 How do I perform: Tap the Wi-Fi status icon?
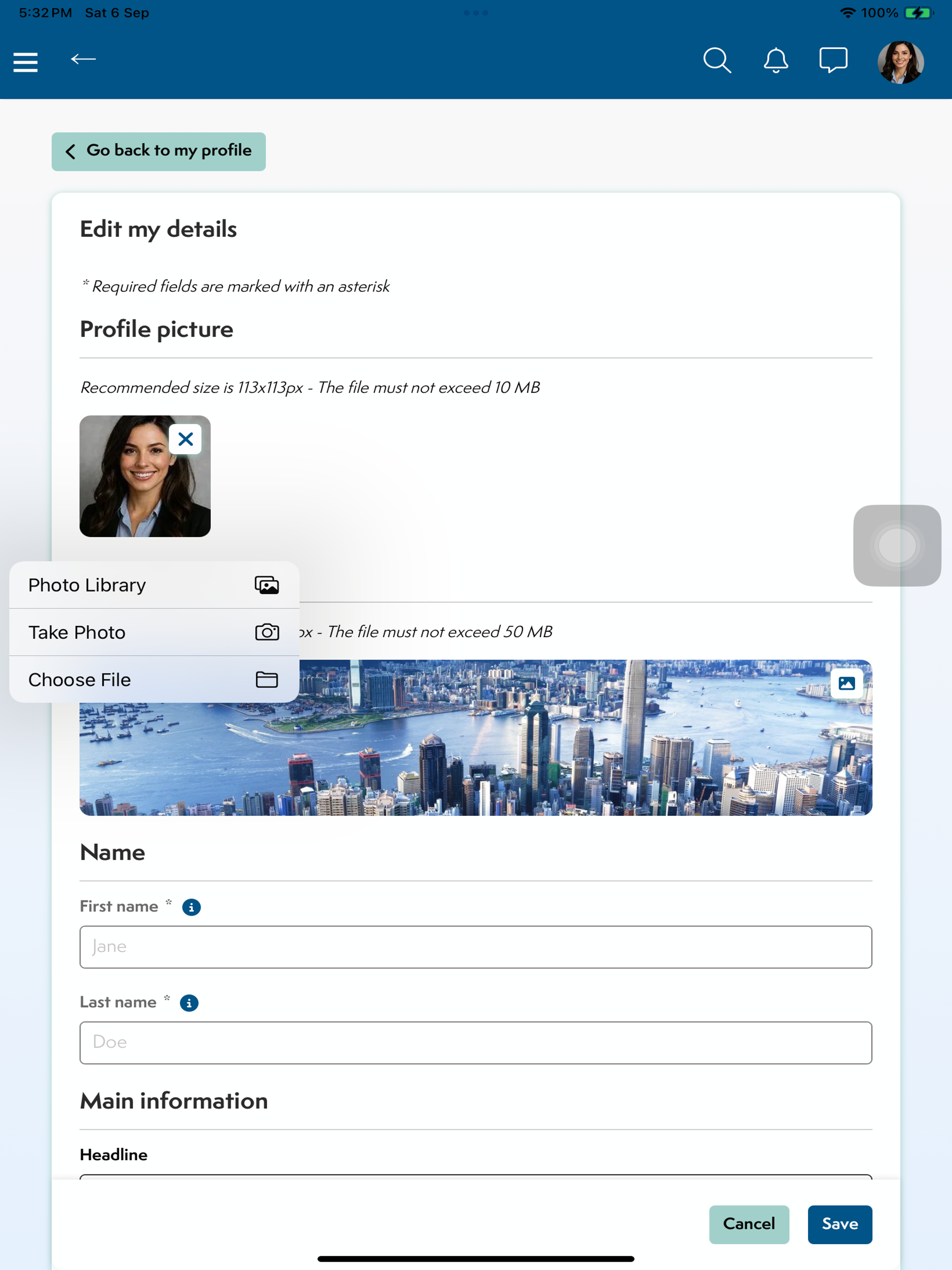(x=848, y=12)
